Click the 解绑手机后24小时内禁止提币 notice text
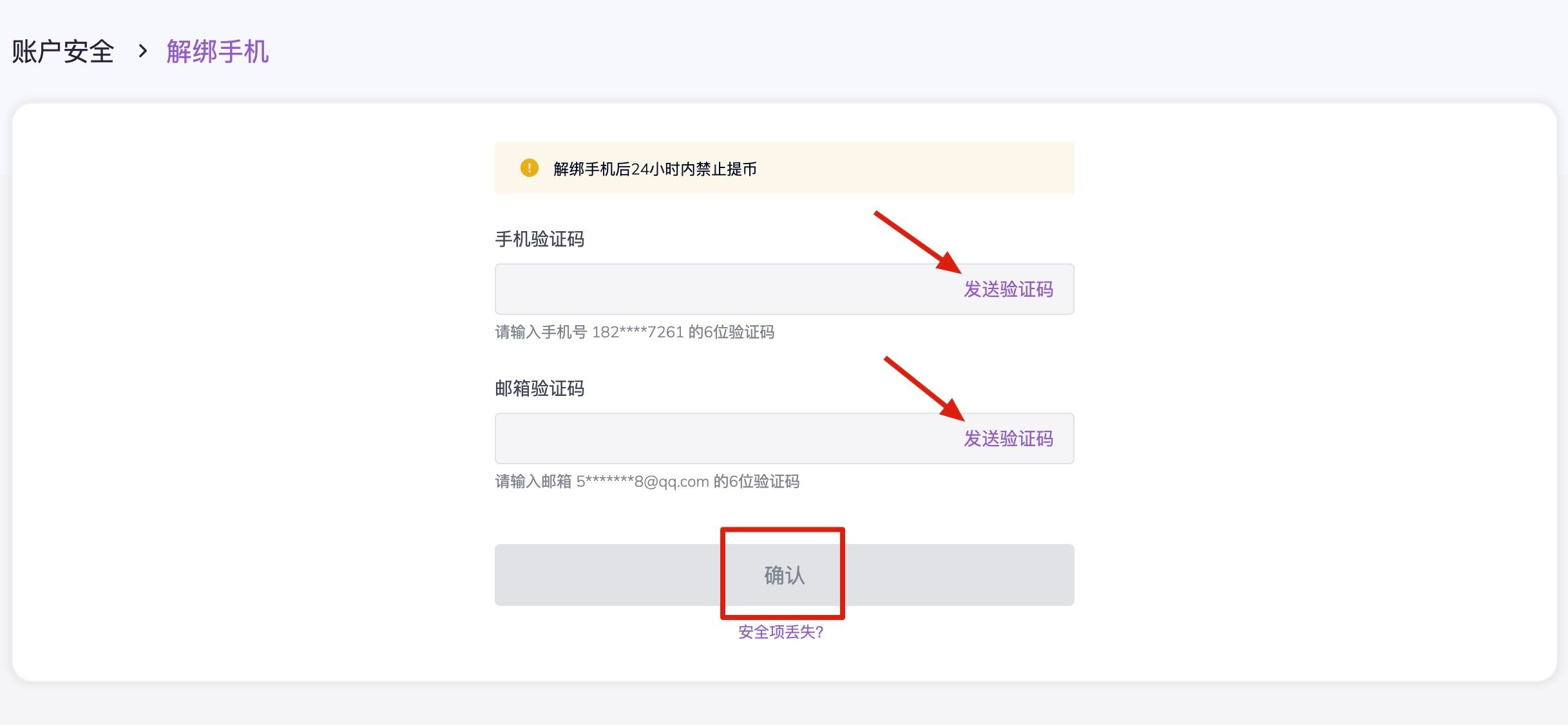Image resolution: width=1568 pixels, height=725 pixels. coord(655,169)
